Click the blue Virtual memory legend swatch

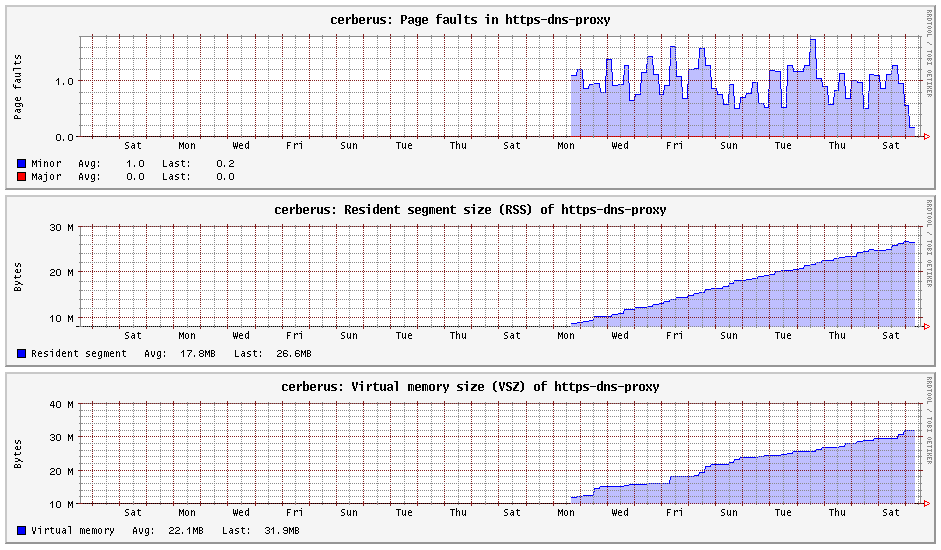(x=22, y=530)
